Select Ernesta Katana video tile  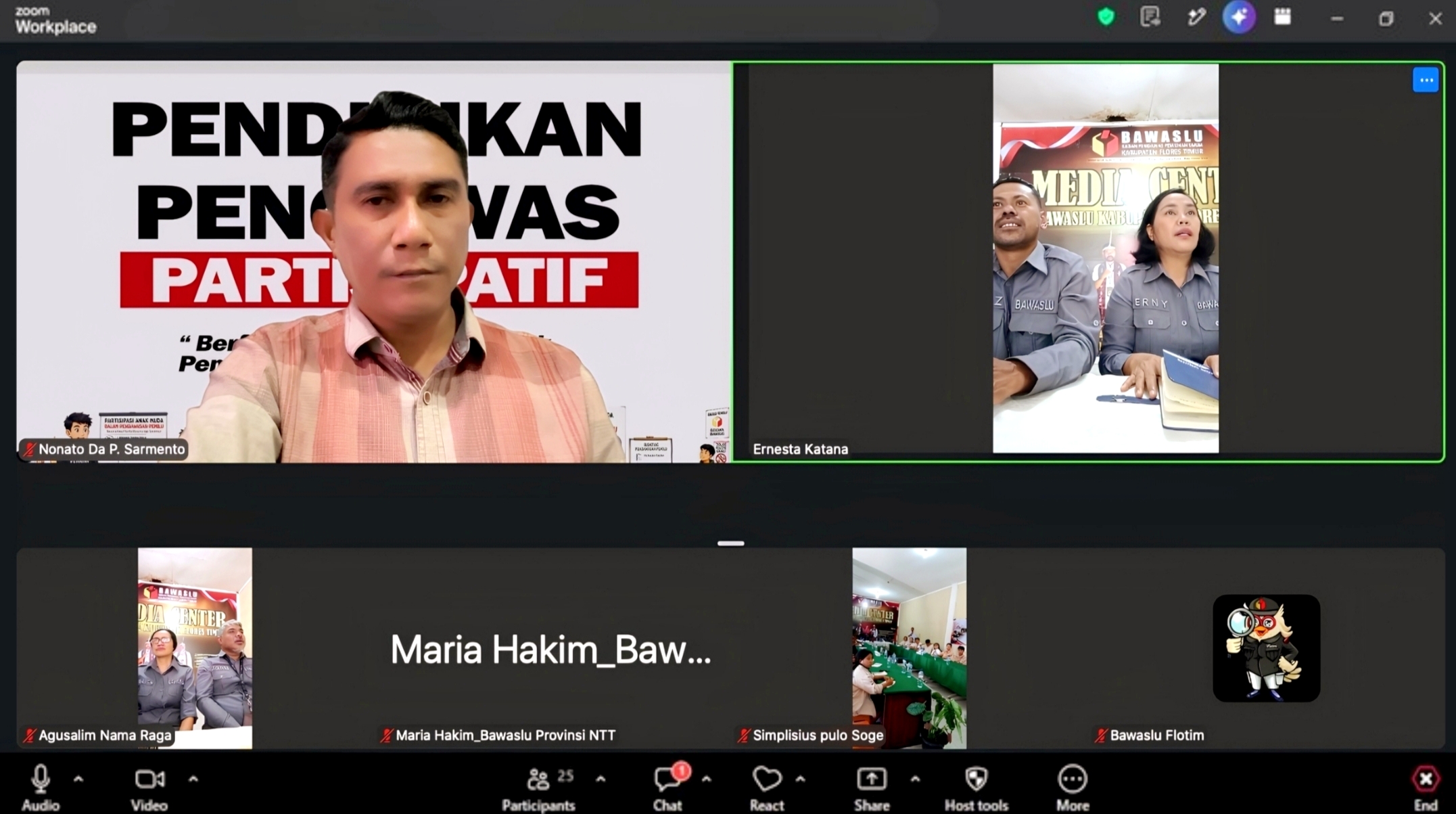coord(1088,262)
